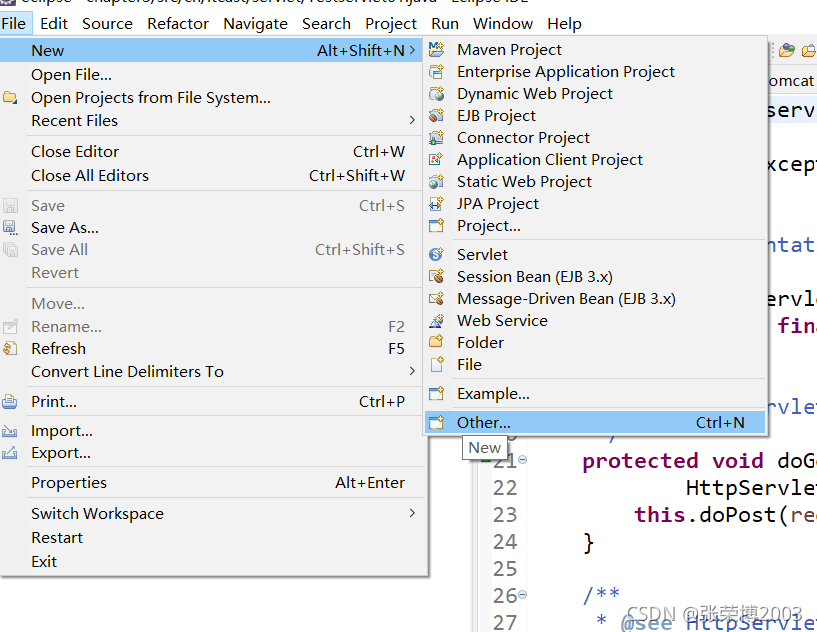This screenshot has height=632, width=817.
Task: Click the Dynamic Web Project globe icon
Action: (x=436, y=94)
